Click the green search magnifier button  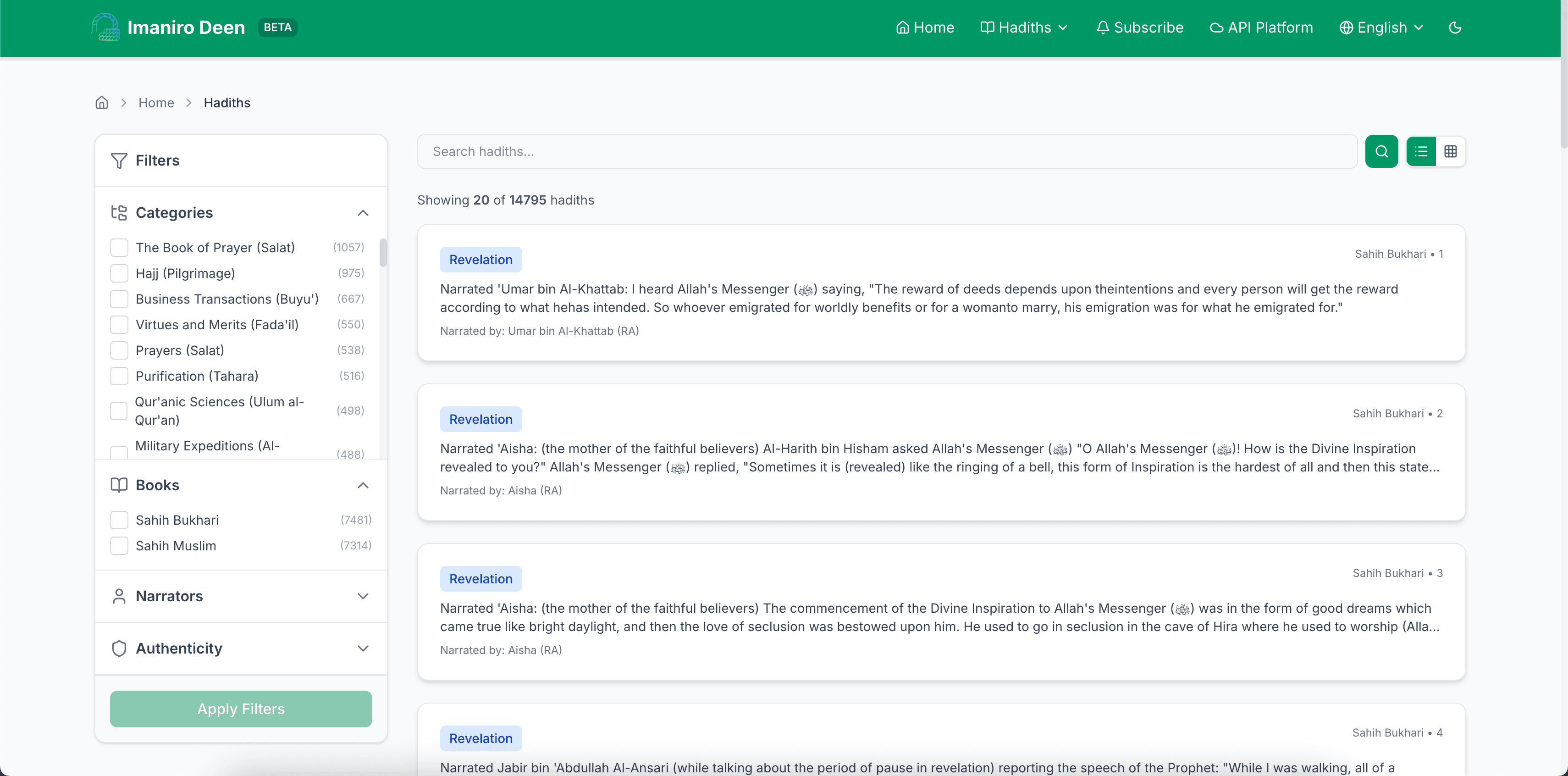click(x=1381, y=151)
